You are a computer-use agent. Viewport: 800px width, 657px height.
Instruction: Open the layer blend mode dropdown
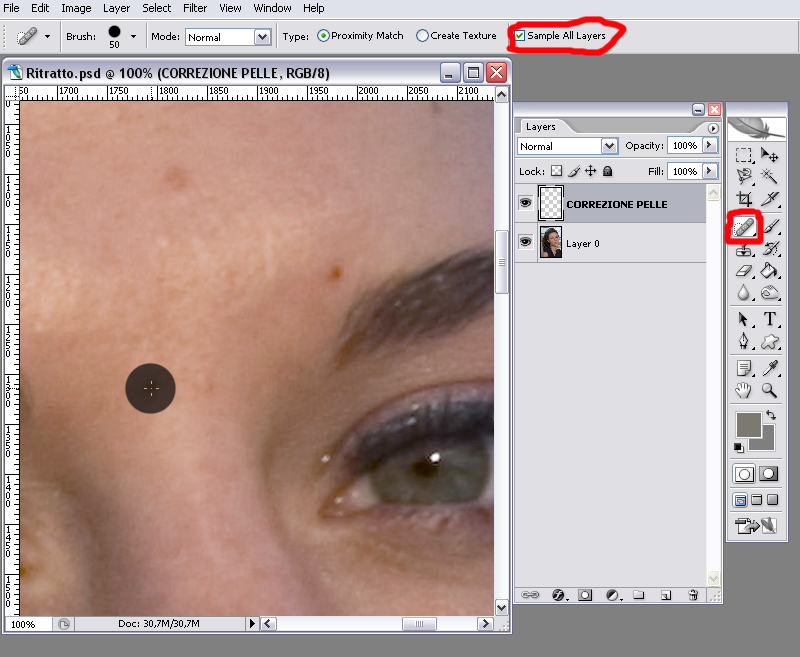pos(609,146)
